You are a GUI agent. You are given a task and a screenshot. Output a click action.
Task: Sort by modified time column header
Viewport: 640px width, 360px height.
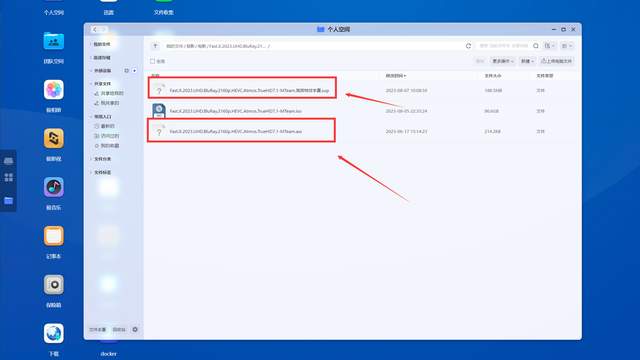click(x=396, y=76)
